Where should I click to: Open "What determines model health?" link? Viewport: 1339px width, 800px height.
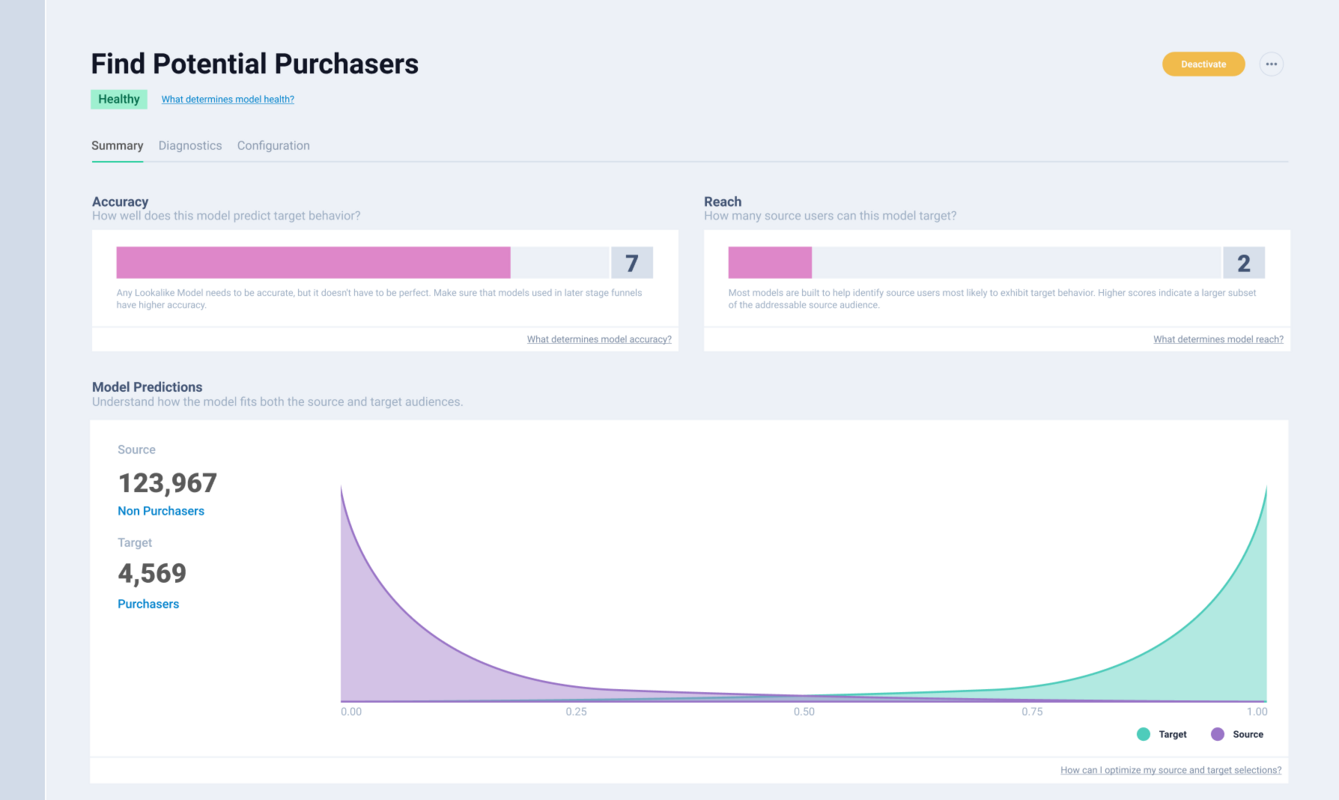pos(227,99)
